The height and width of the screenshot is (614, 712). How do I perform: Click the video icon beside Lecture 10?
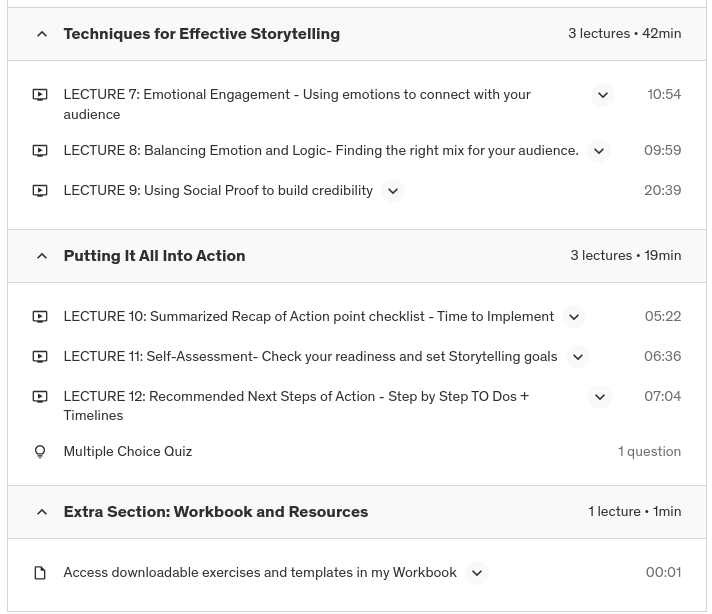[40, 317]
